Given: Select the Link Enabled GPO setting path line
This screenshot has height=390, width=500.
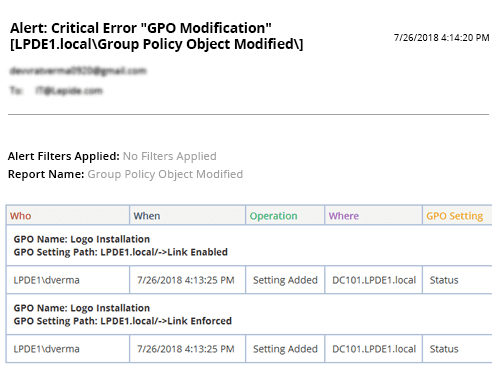Looking at the screenshot, I should pyautogui.click(x=121, y=252).
